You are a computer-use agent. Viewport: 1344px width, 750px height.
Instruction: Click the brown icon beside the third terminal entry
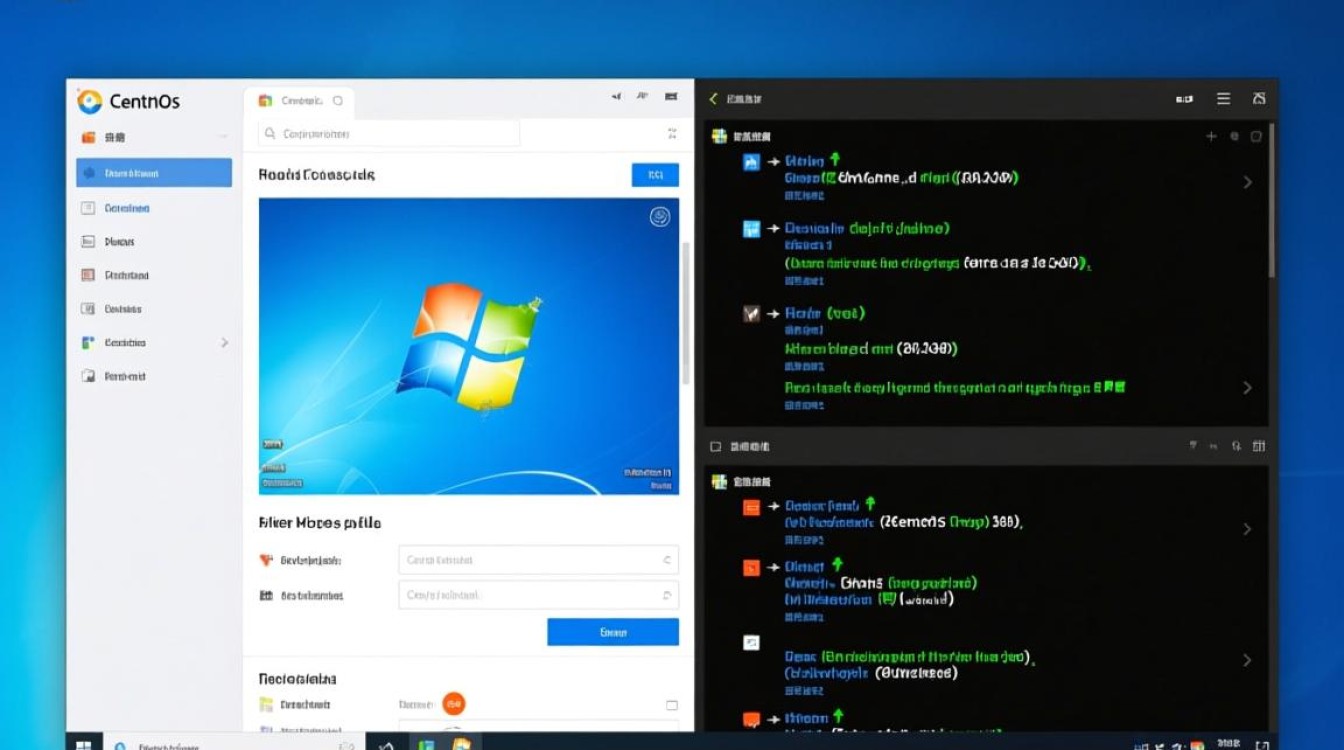[x=752, y=314]
